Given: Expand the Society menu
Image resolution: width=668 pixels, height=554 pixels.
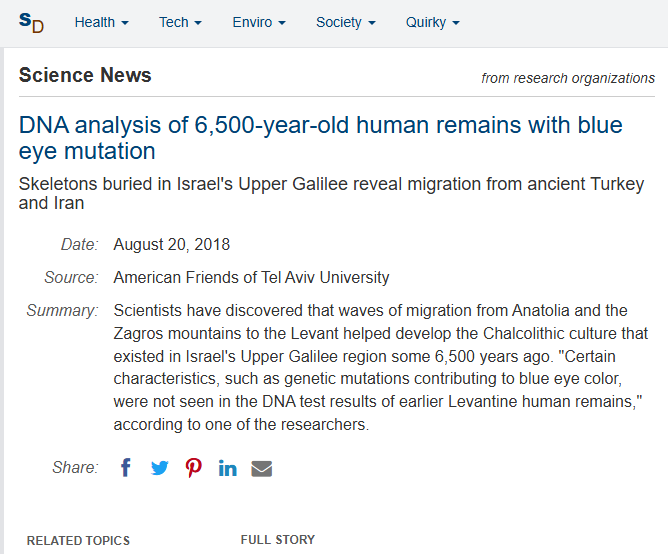Looking at the screenshot, I should [x=345, y=22].
